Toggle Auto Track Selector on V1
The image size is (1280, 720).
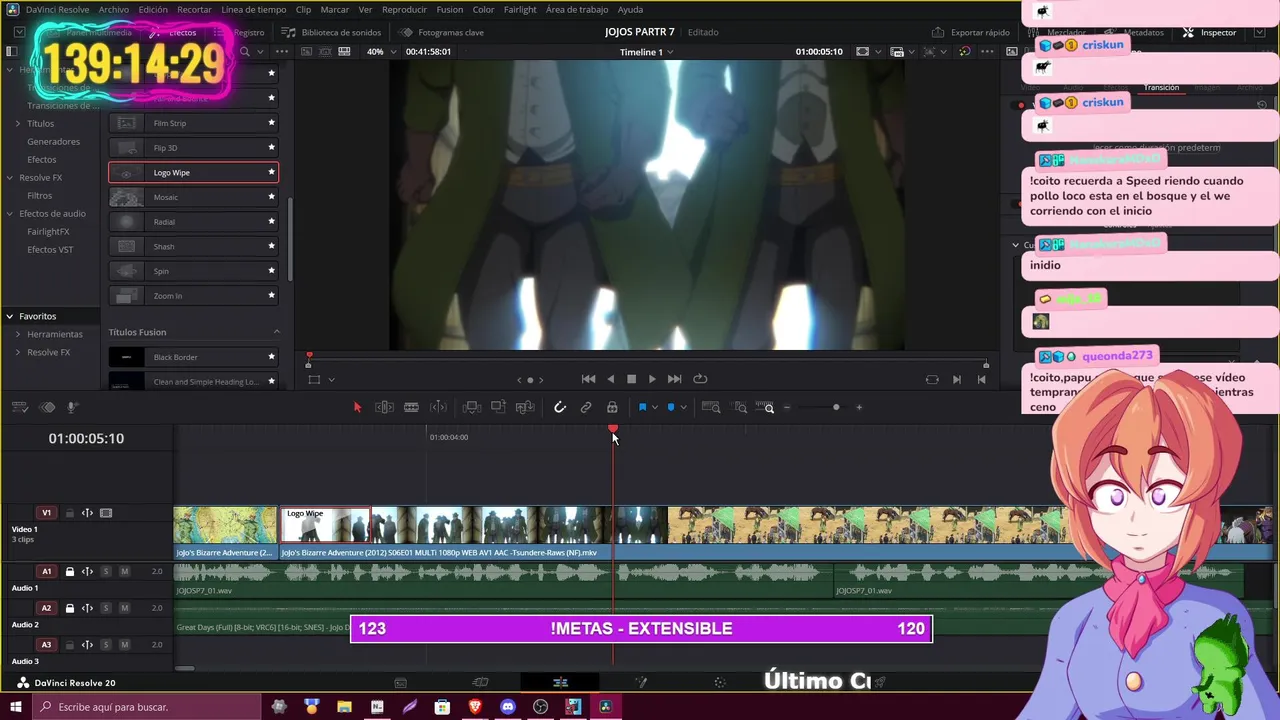tap(87, 513)
